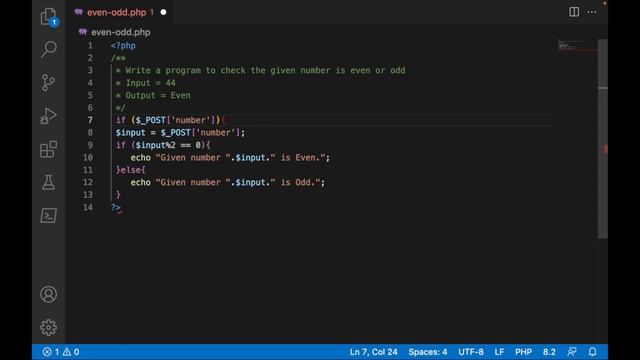Click the 'if ($input%2 == 0){' line

click(163, 145)
